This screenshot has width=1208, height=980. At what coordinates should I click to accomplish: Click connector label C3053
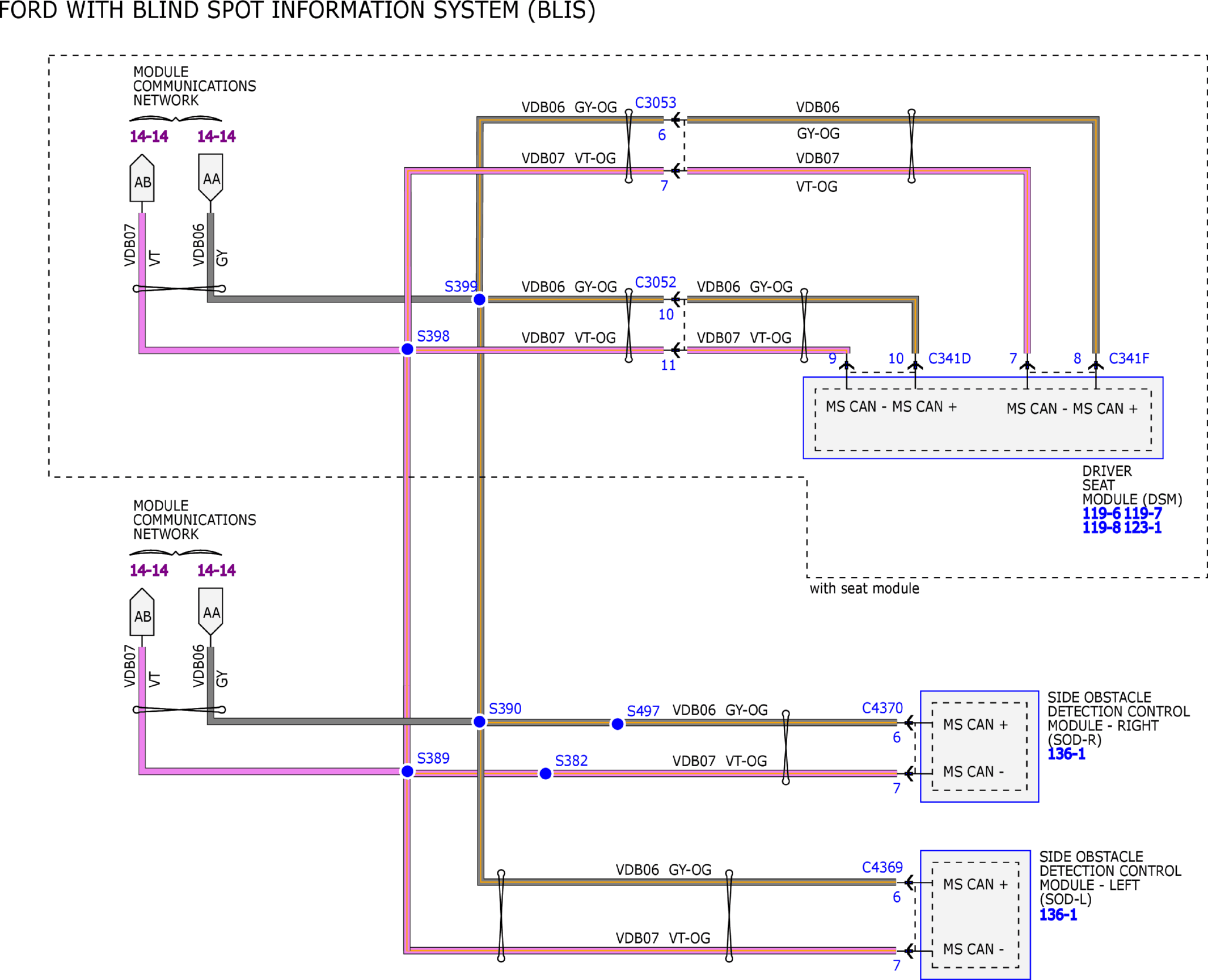coord(656,103)
